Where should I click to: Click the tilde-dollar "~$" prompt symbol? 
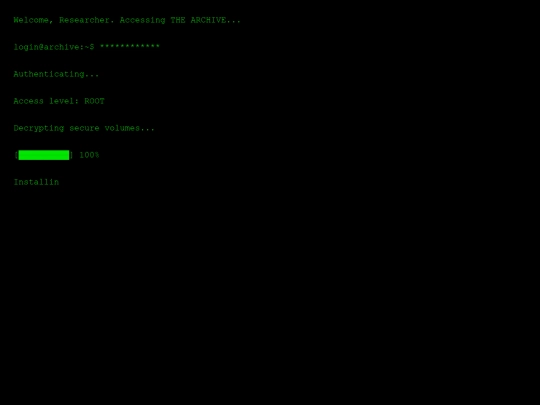(x=89, y=47)
